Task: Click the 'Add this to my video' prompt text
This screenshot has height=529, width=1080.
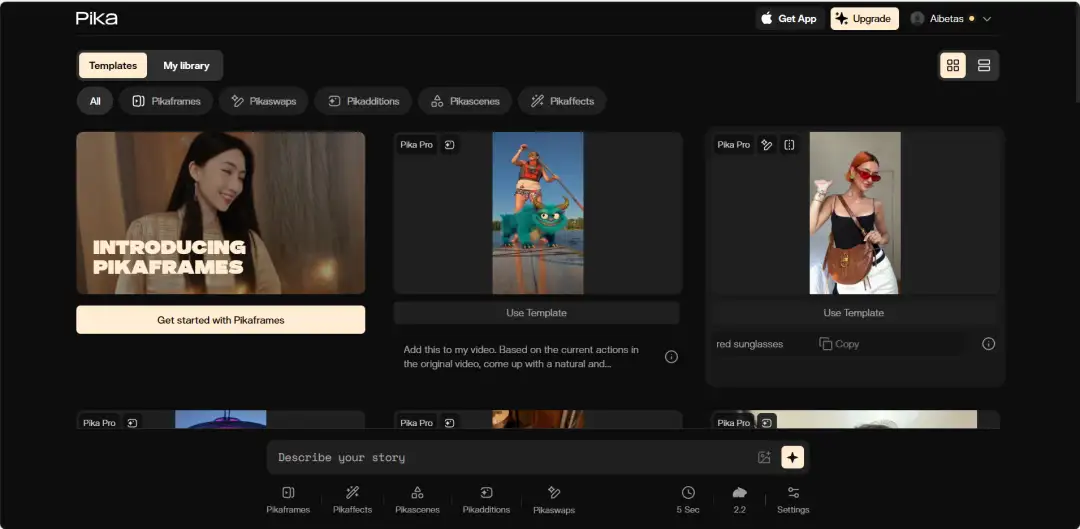Action: pos(521,357)
